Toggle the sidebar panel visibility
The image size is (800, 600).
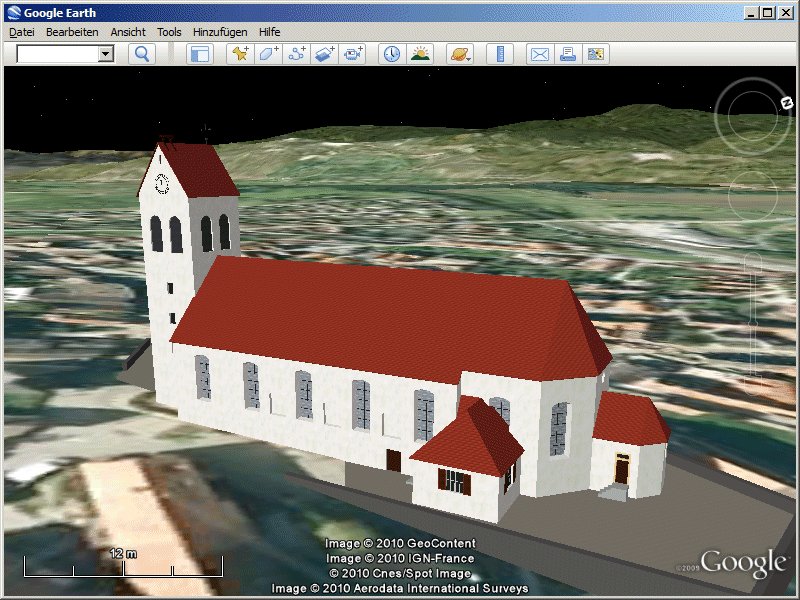[200, 54]
